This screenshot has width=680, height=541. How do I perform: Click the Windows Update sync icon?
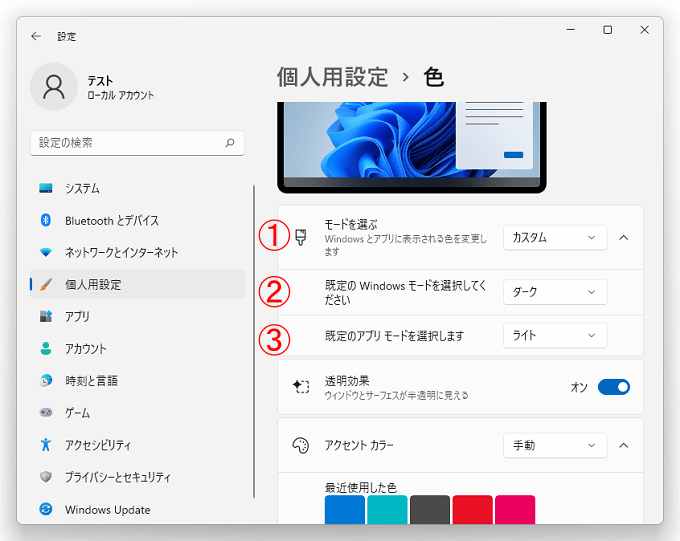pyautogui.click(x=46, y=509)
